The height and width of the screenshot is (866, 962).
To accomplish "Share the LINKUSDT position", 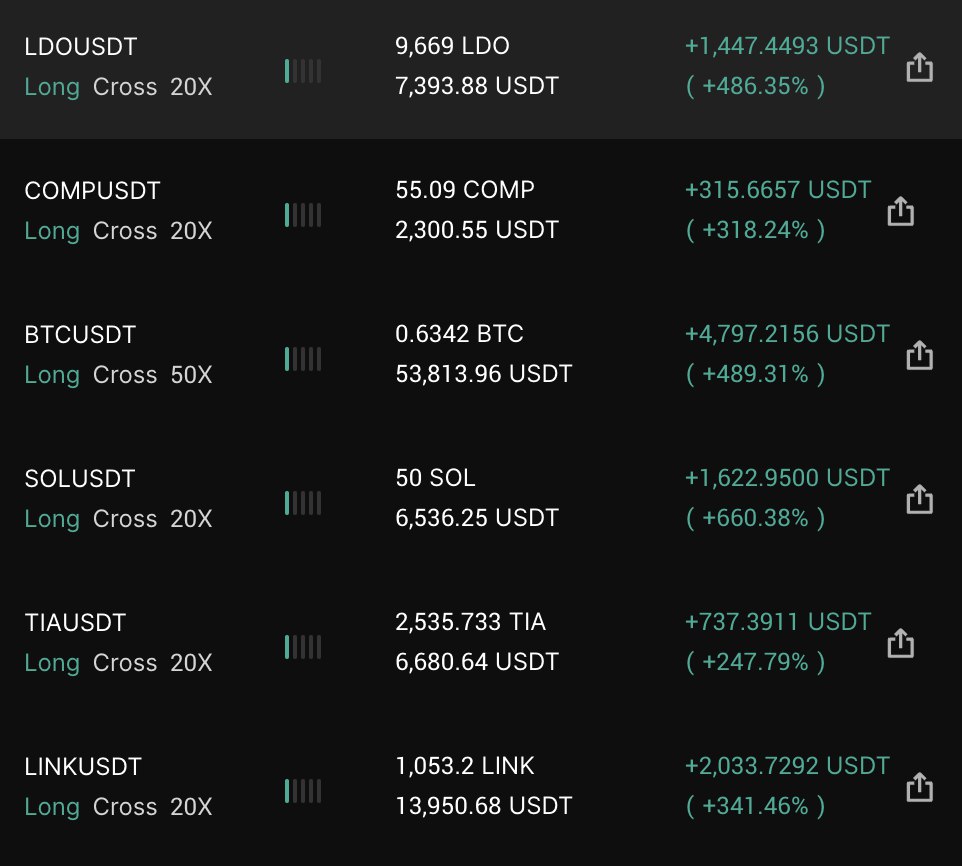I will (919, 787).
